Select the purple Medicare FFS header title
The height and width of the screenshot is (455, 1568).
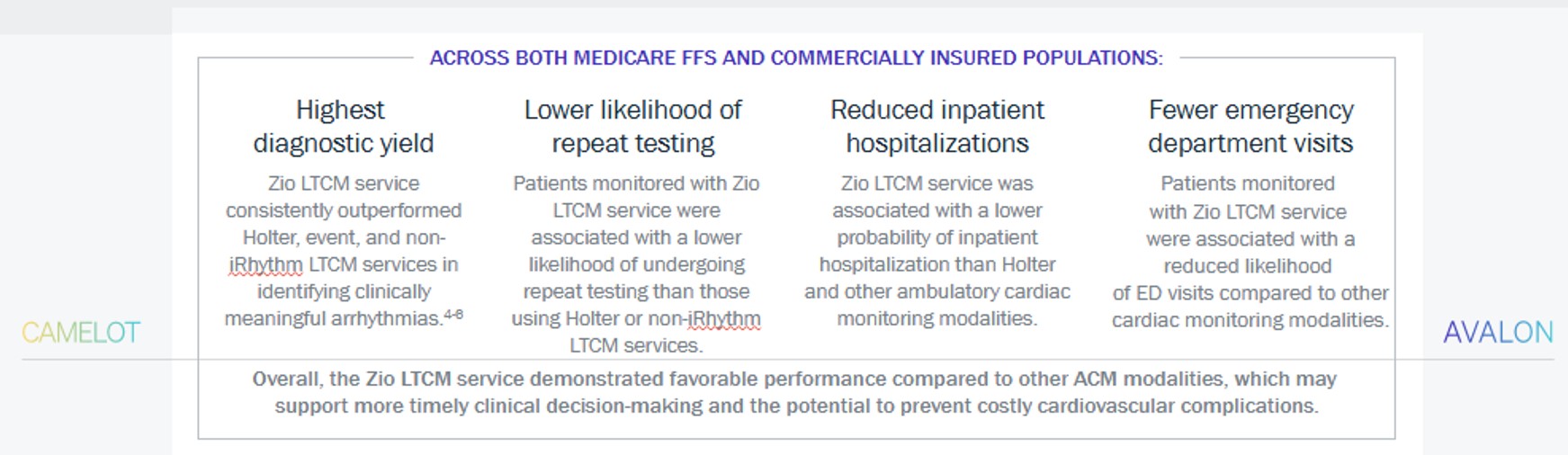click(x=795, y=58)
